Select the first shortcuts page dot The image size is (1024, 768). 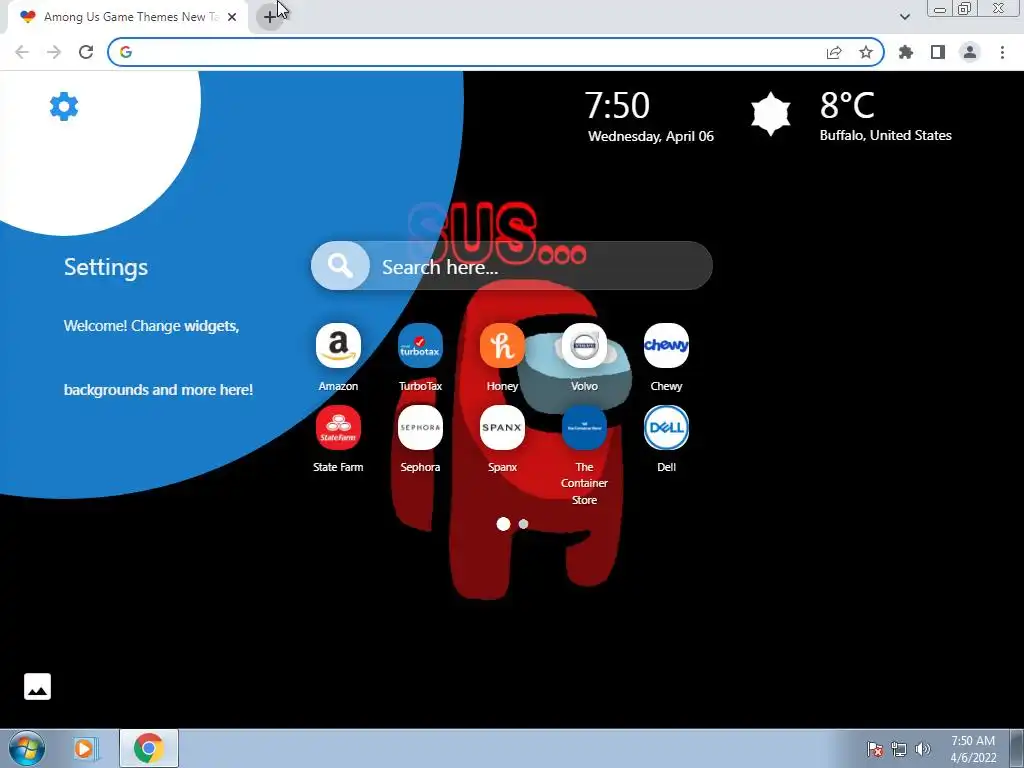pyautogui.click(x=503, y=524)
